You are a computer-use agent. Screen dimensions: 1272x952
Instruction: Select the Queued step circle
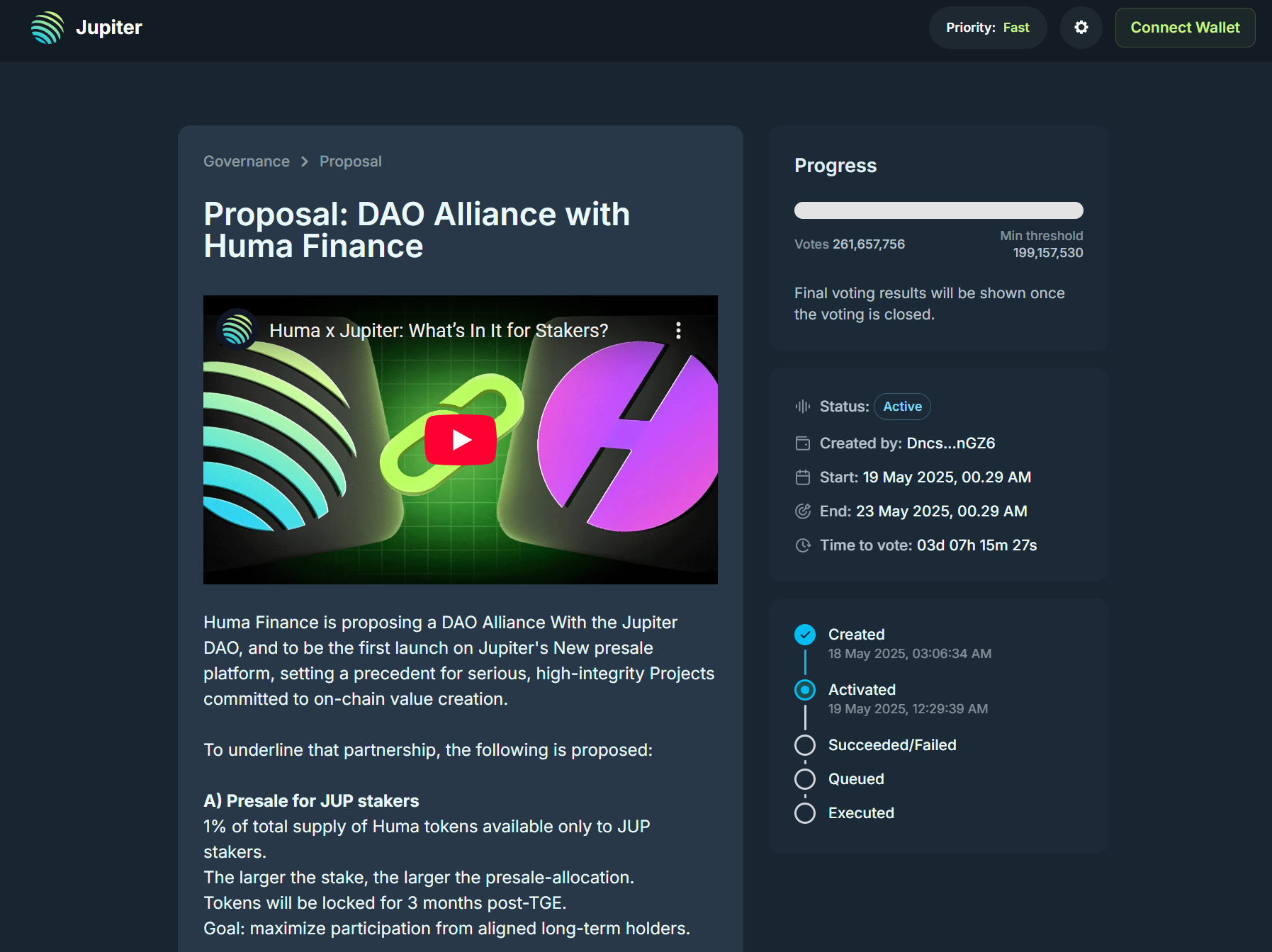[x=805, y=779]
